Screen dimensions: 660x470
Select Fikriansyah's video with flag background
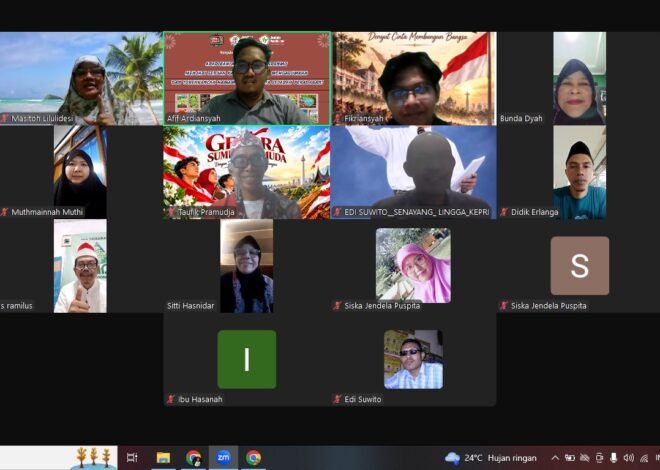pyautogui.click(x=414, y=78)
